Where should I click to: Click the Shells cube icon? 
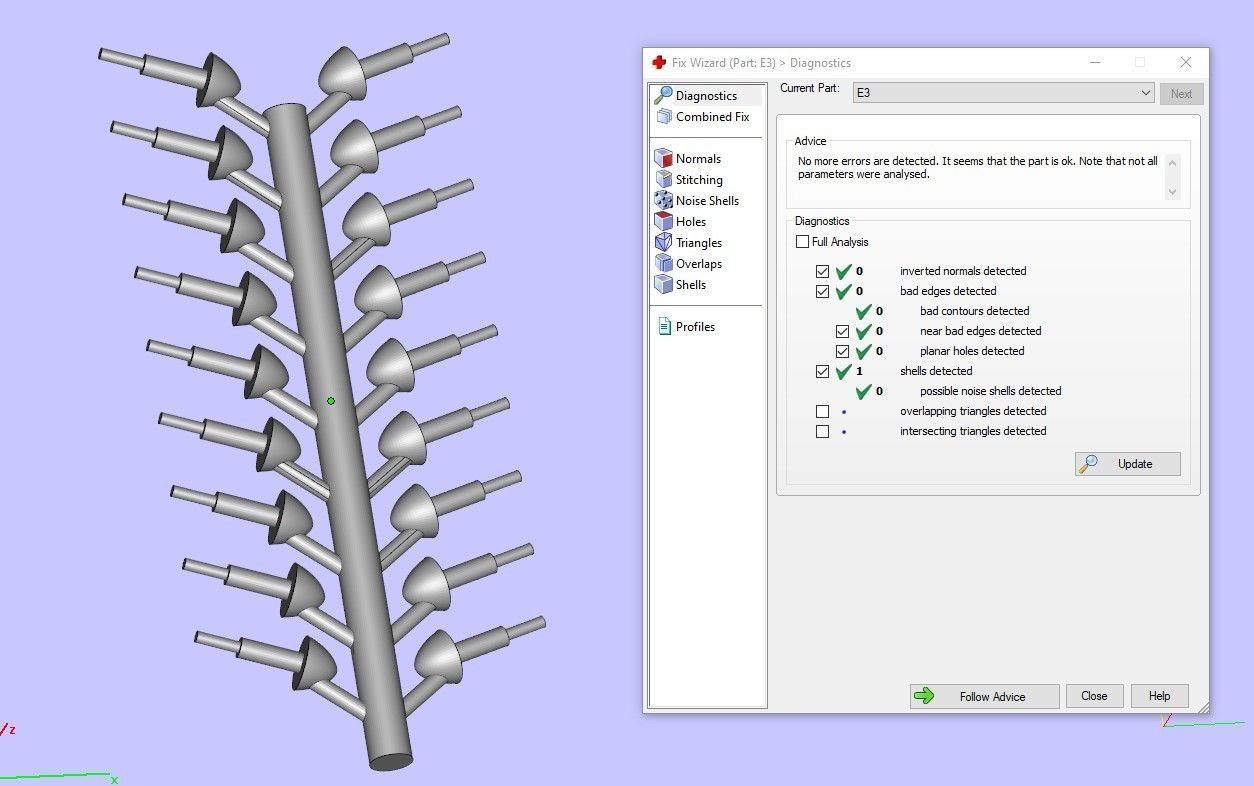coord(663,284)
